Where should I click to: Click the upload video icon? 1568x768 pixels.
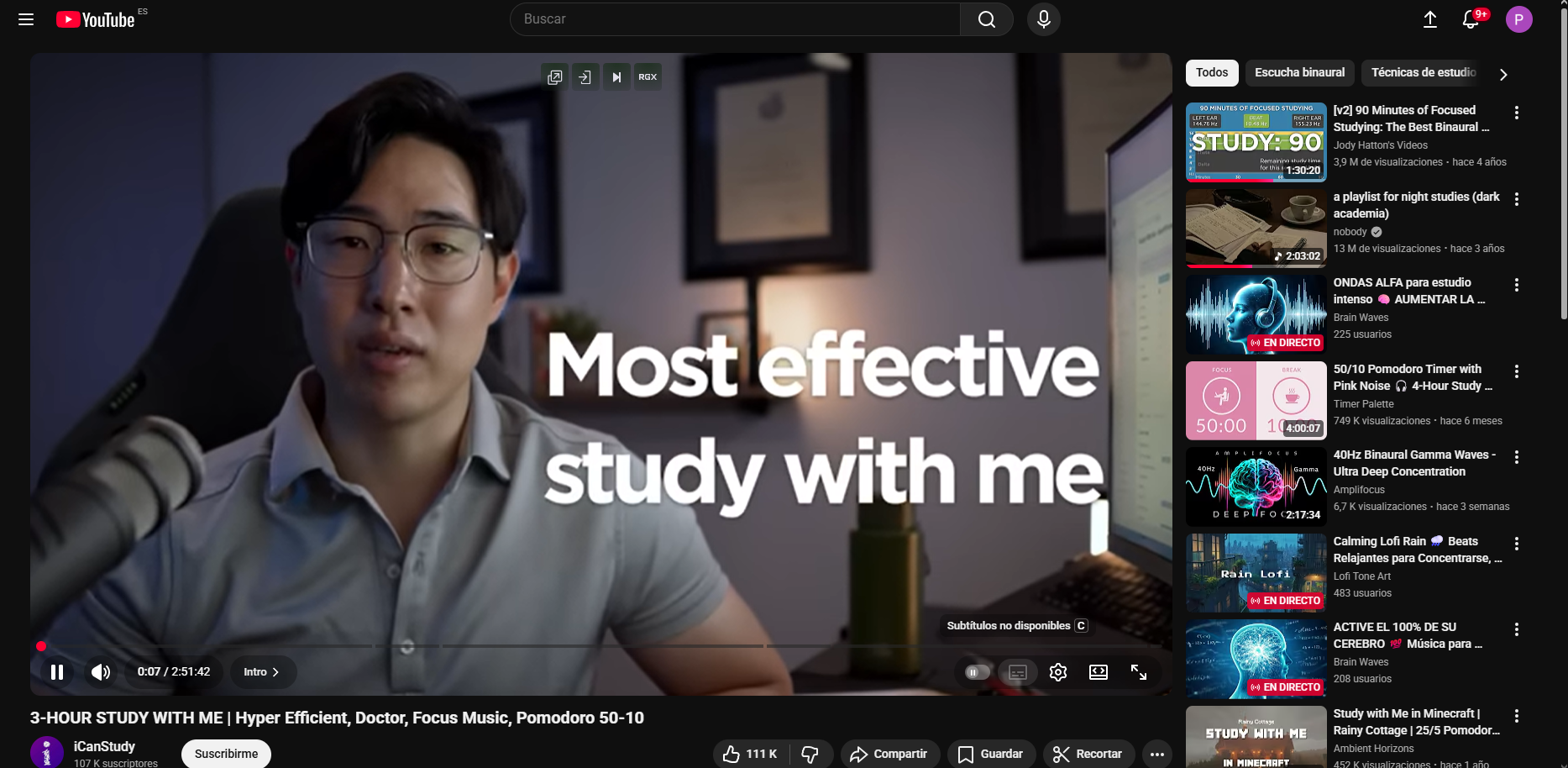coord(1429,19)
